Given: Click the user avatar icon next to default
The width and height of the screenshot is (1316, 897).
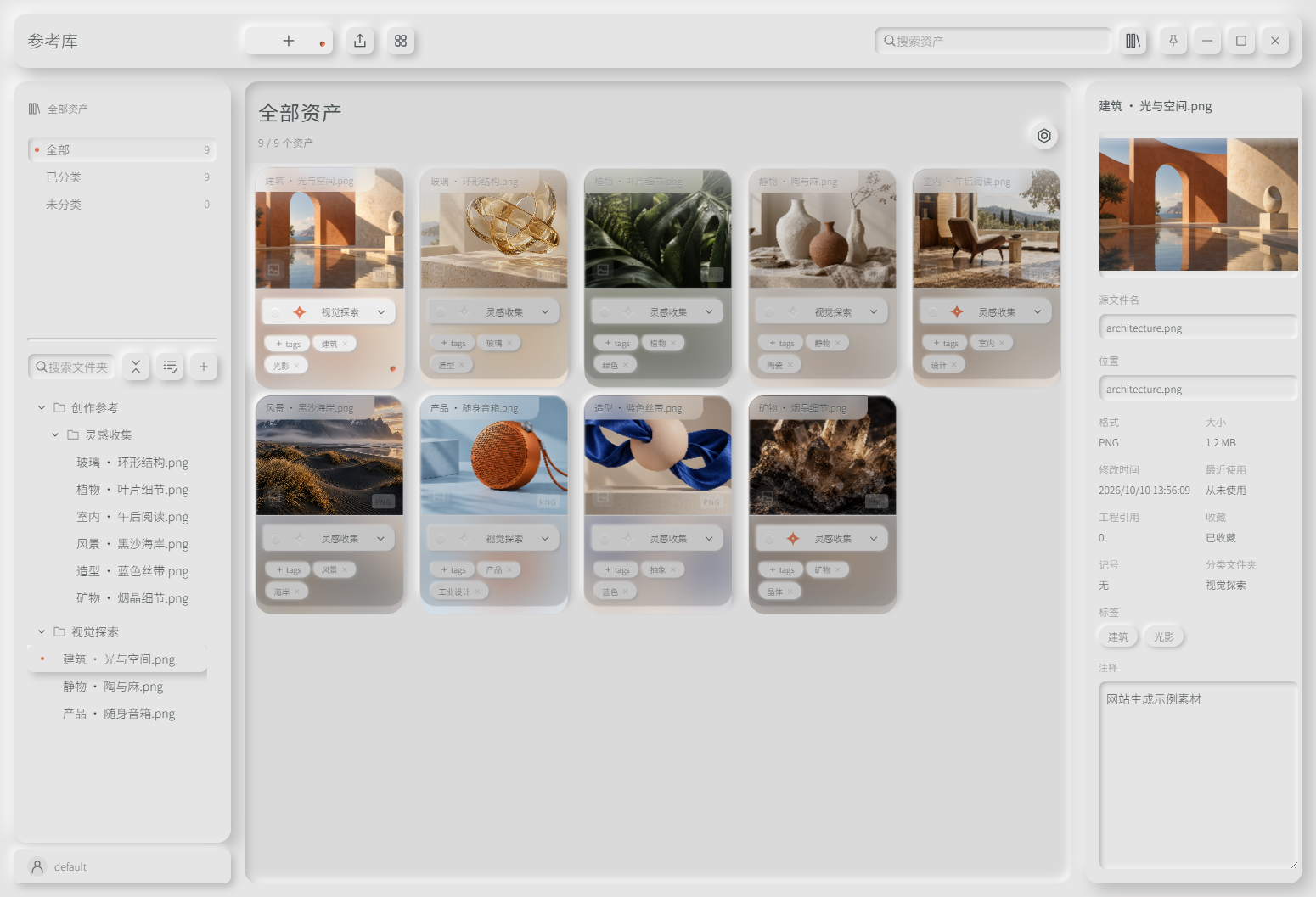Looking at the screenshot, I should pyautogui.click(x=37, y=866).
